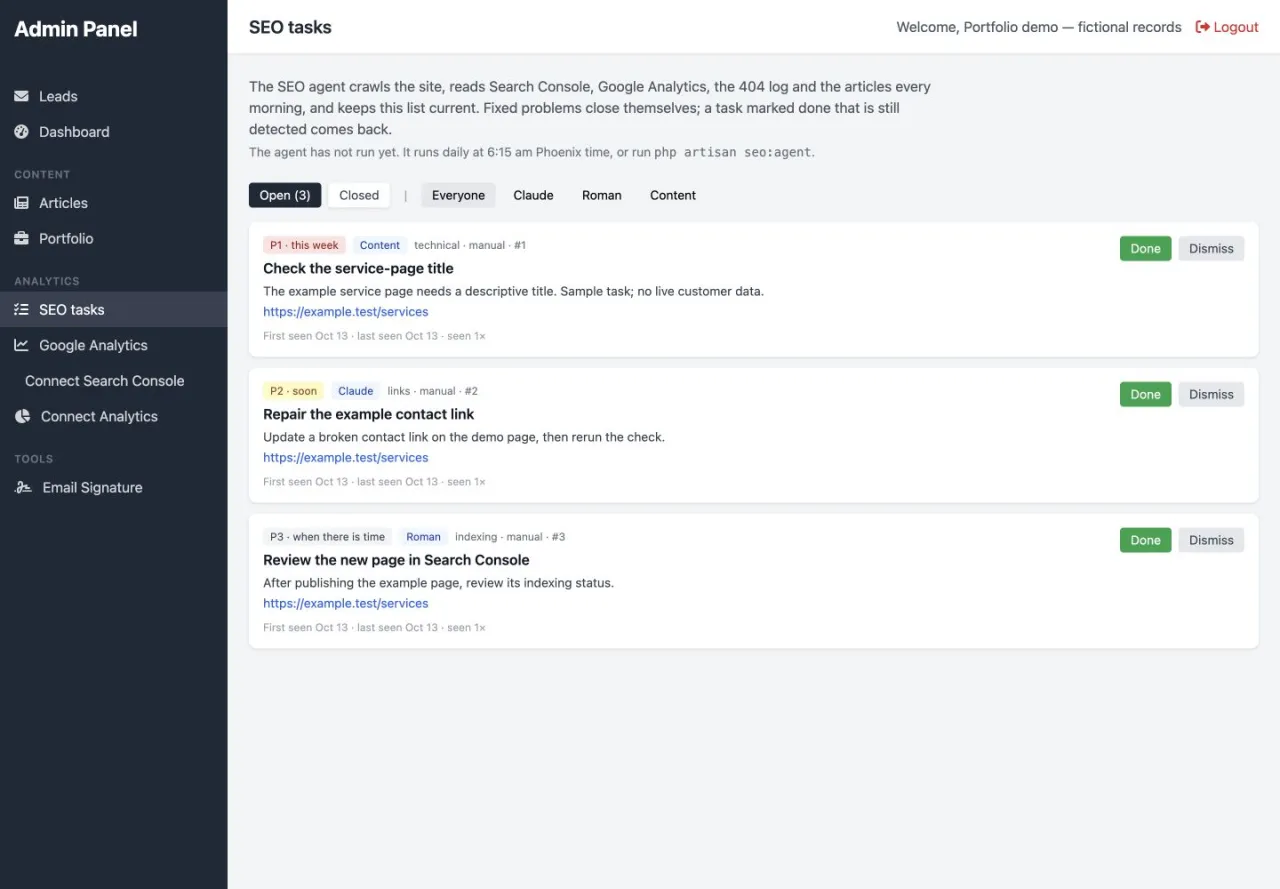Screen dimensions: 1280x889
Task: Click the Connect Analytics pie chart icon
Action: [22, 416]
